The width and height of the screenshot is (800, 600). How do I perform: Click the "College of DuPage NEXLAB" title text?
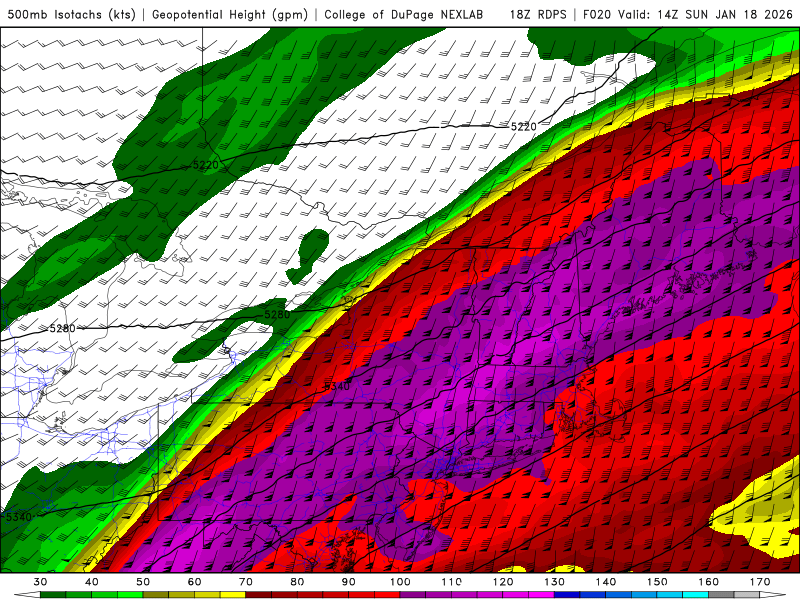point(404,14)
